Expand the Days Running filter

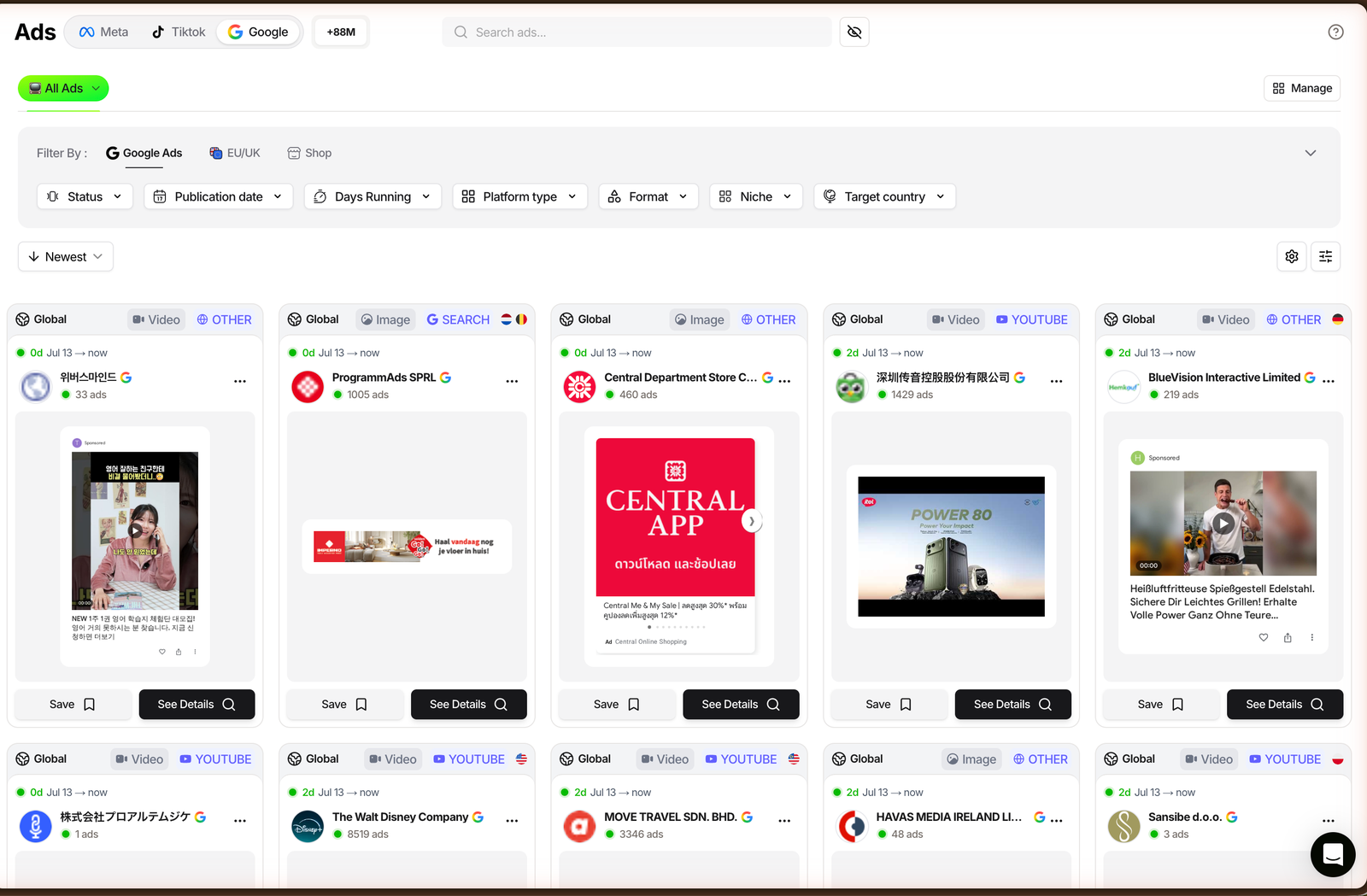pyautogui.click(x=373, y=196)
